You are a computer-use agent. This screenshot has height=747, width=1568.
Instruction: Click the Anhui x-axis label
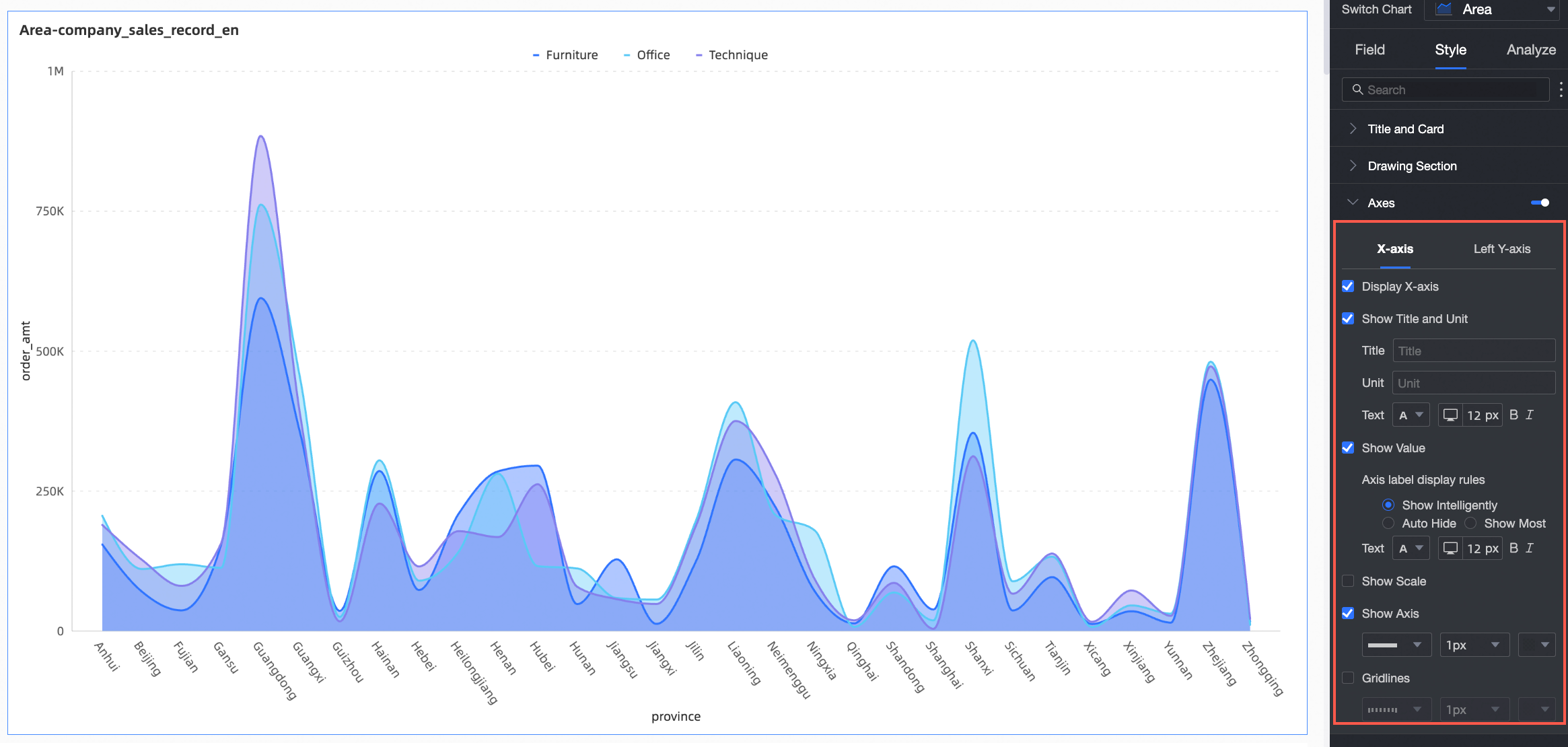pos(107,656)
